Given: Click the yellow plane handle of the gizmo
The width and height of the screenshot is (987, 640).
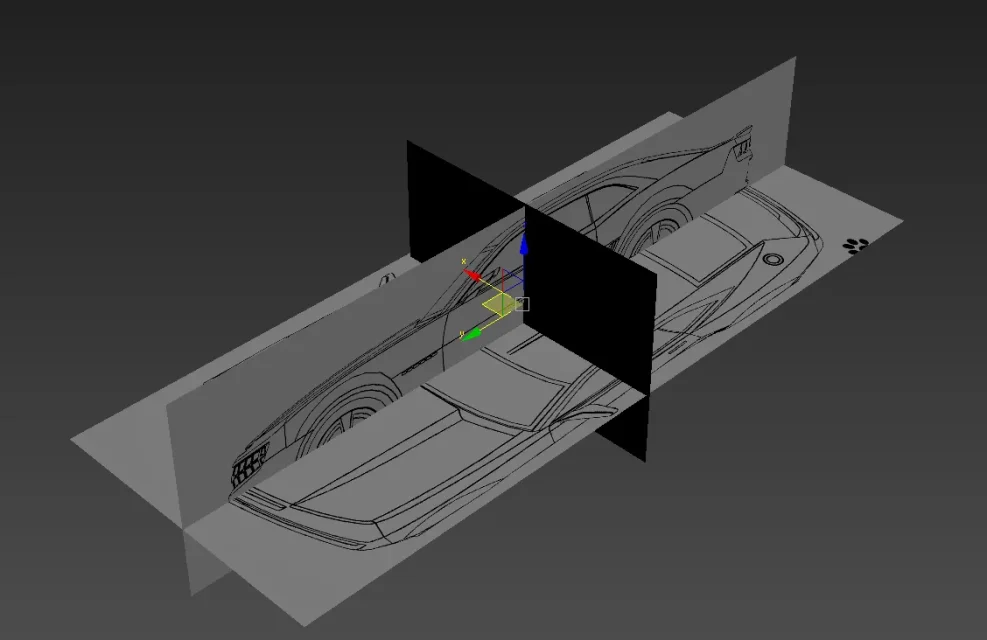Looking at the screenshot, I should (498, 304).
